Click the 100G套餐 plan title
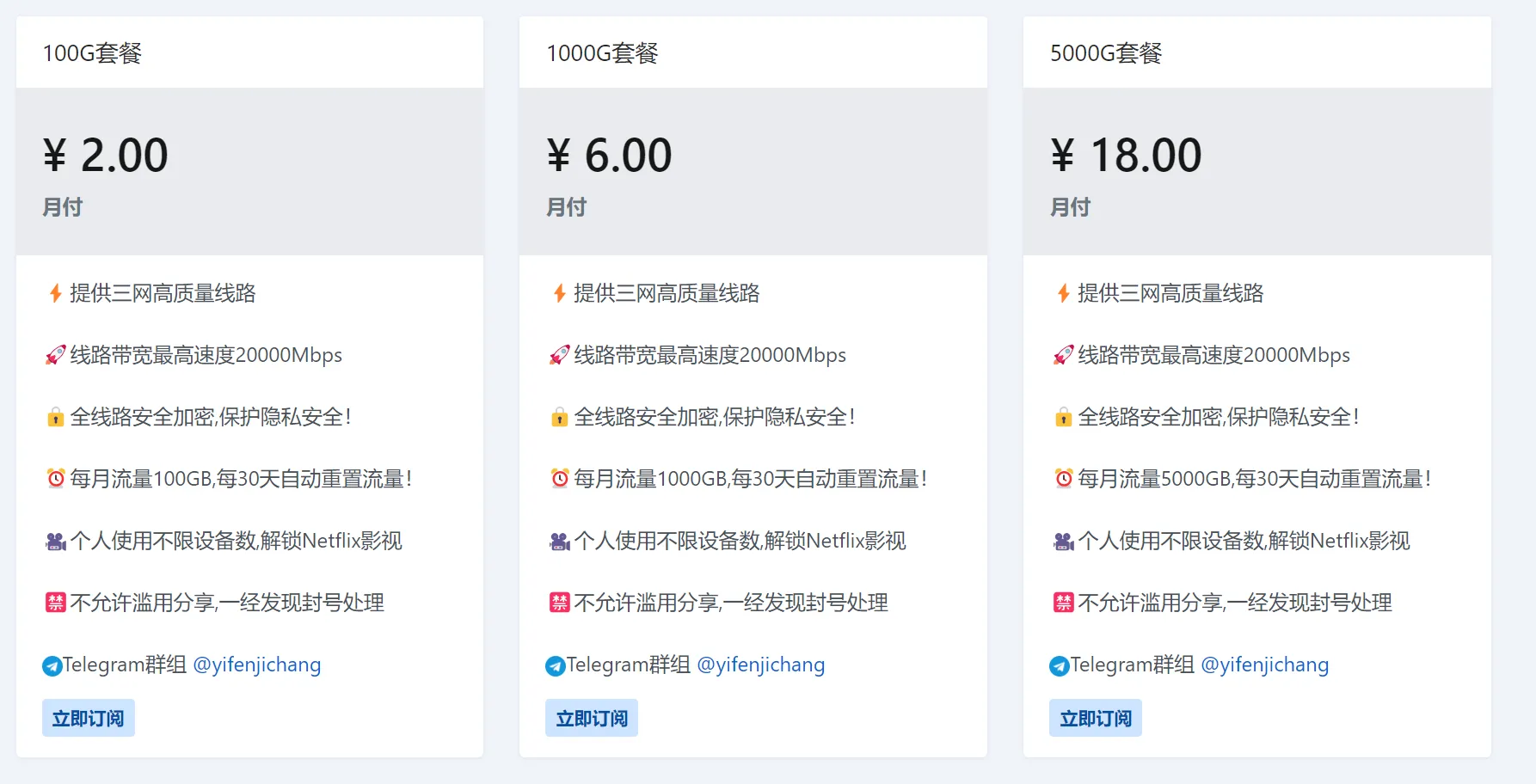The height and width of the screenshot is (784, 1536). coord(92,53)
